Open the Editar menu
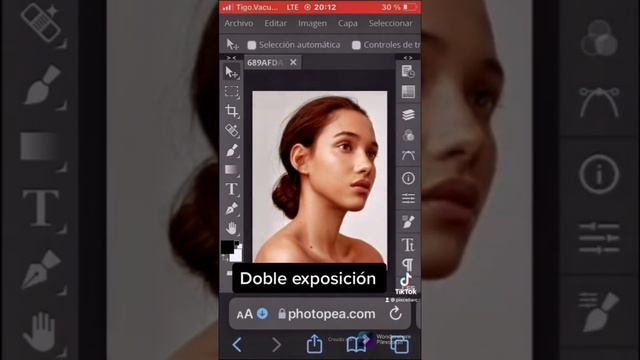This screenshot has height=360, width=640. tap(276, 23)
